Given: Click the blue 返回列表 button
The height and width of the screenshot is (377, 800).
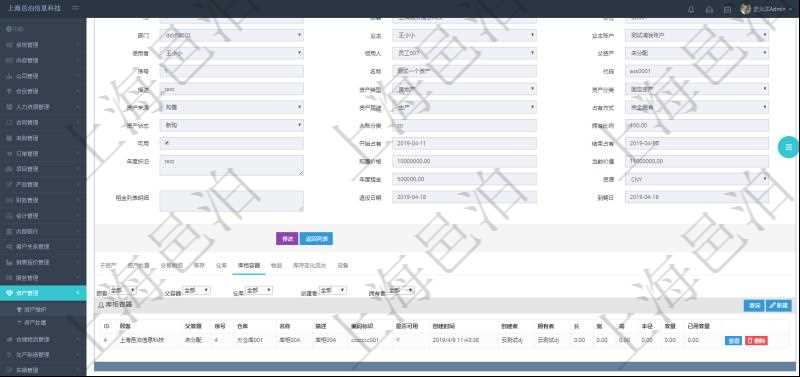Looking at the screenshot, I should pyautogui.click(x=316, y=238).
